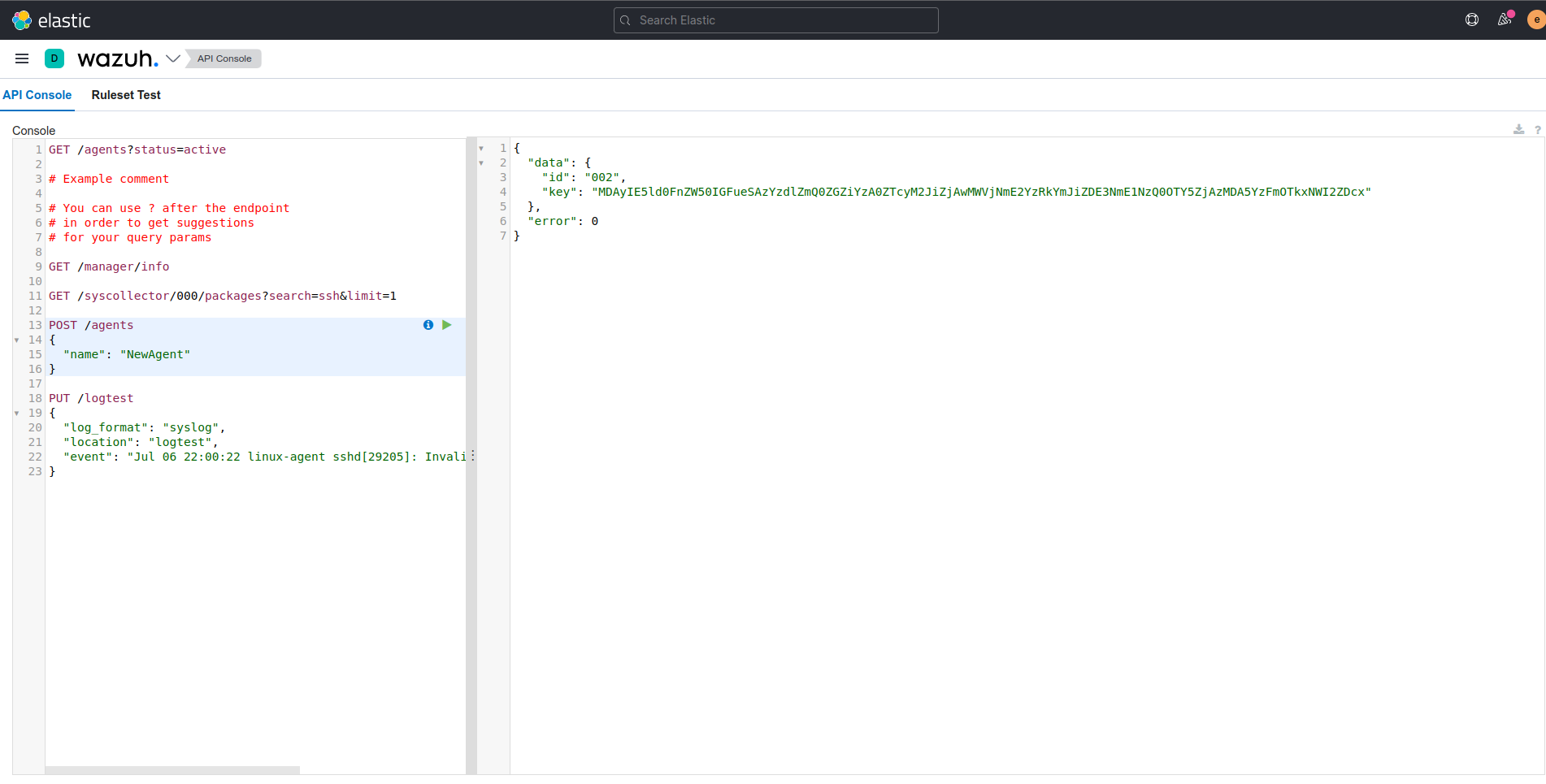The height and width of the screenshot is (784, 1546).
Task: Open the Wazuh deployment dropdown chevron
Action: (x=173, y=58)
